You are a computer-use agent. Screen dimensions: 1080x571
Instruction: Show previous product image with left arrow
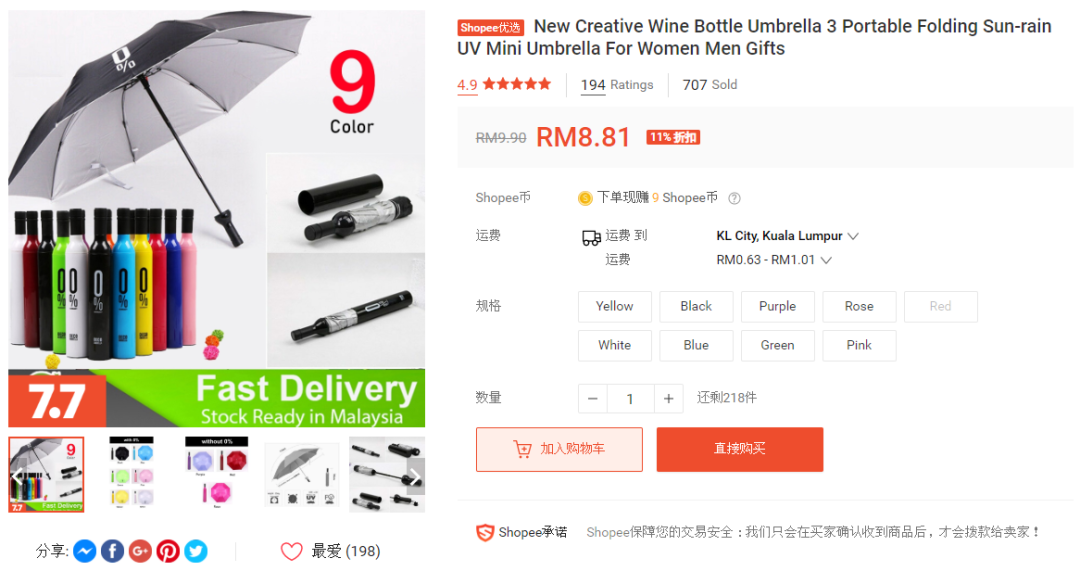coord(19,475)
